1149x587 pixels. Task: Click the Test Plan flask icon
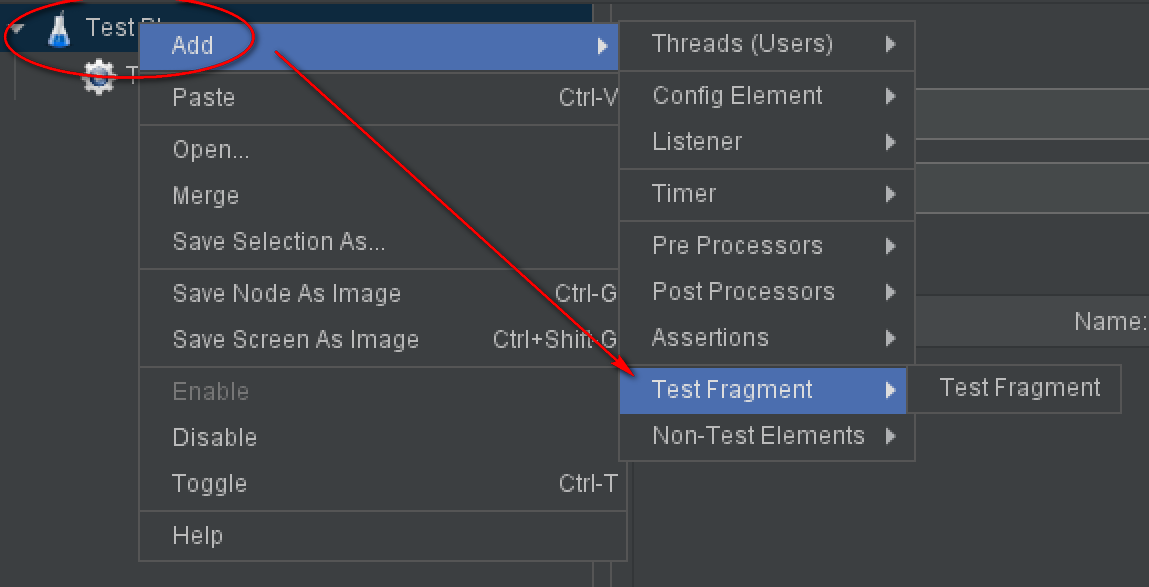(59, 31)
